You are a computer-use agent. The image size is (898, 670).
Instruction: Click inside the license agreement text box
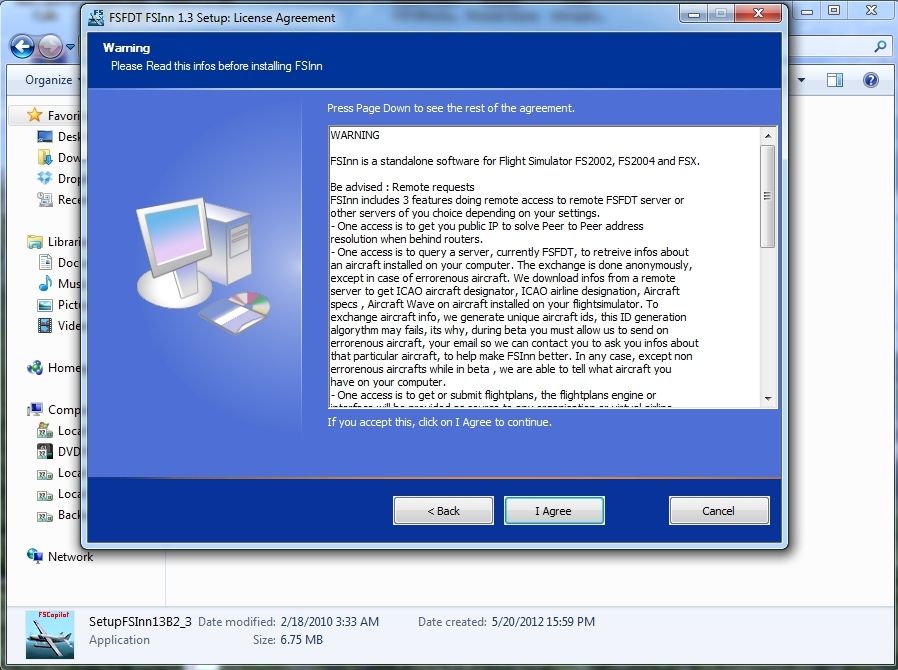pos(545,267)
